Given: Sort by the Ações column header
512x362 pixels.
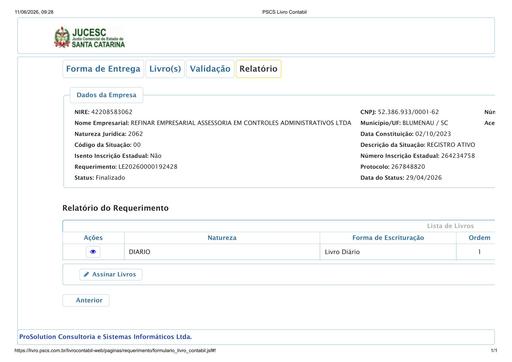Looking at the screenshot, I should point(93,238).
